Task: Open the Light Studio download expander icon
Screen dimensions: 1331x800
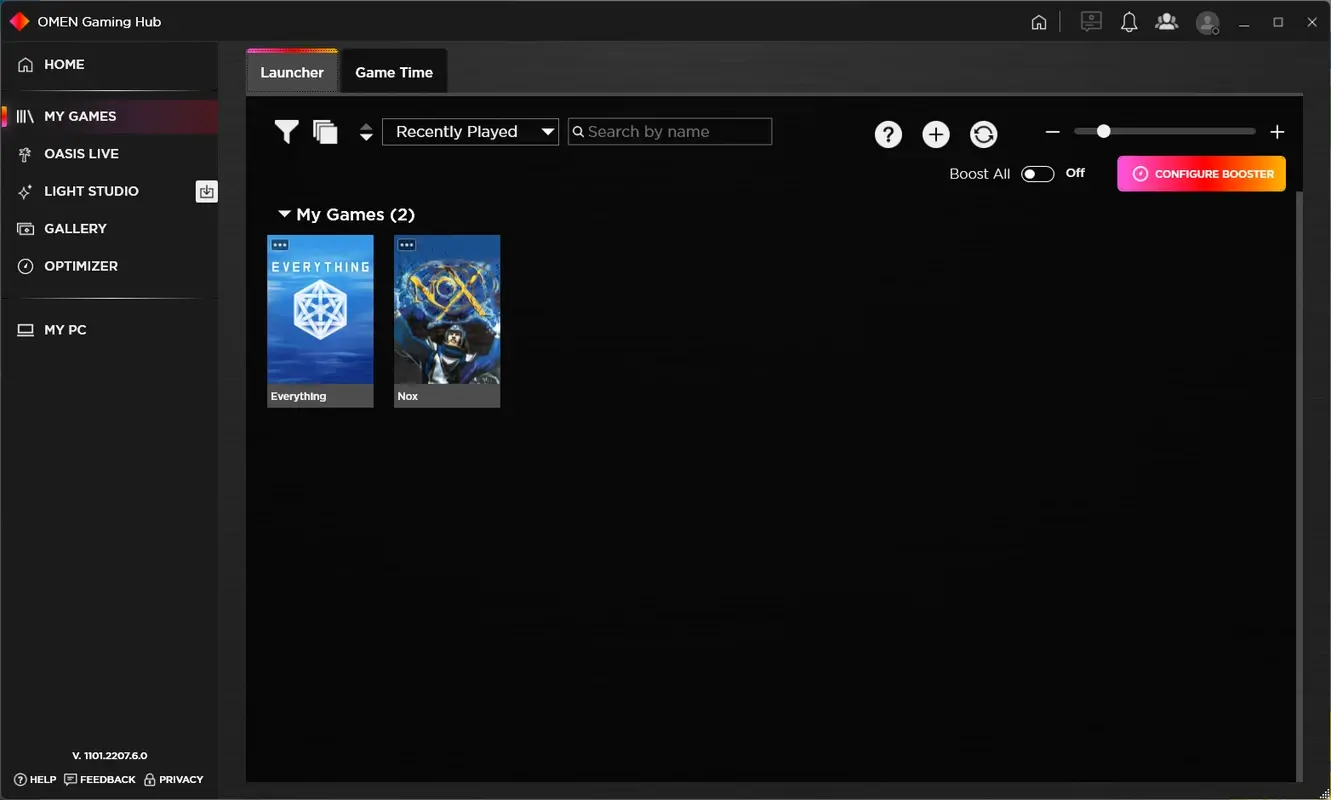Action: [206, 191]
